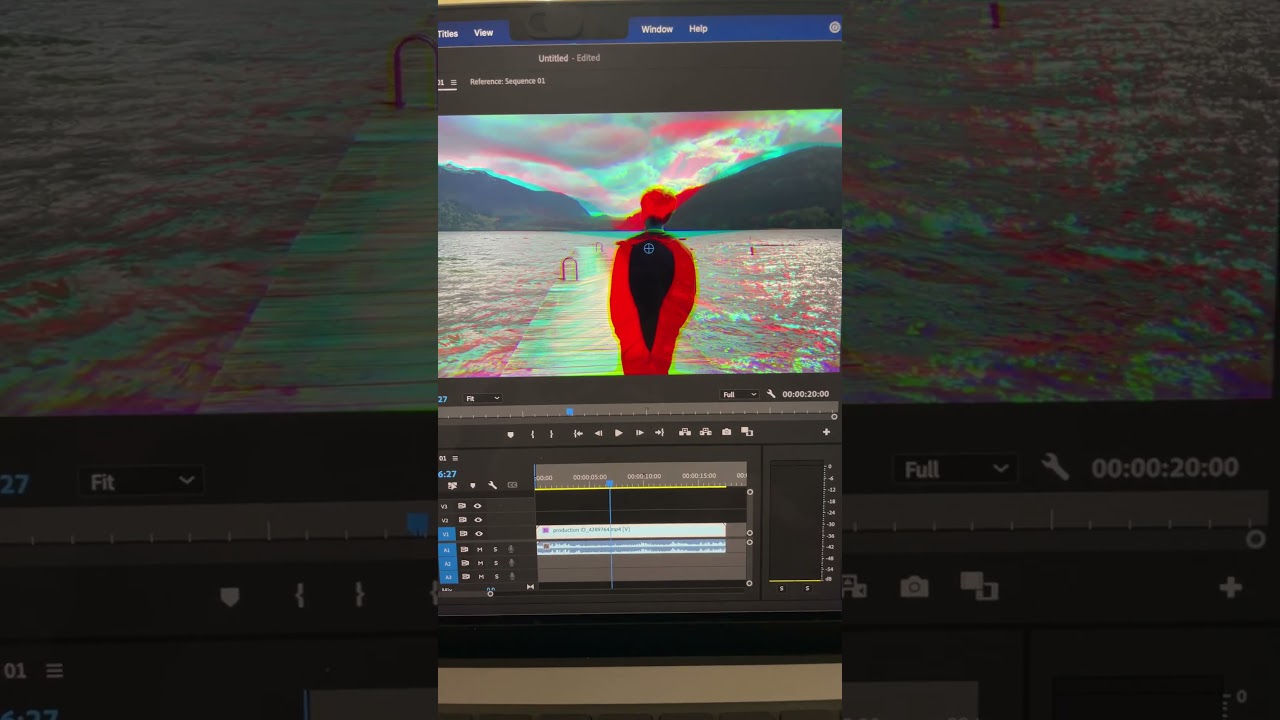Add a marker in the Program monitor
This screenshot has height=720, width=1280.
tap(510, 434)
